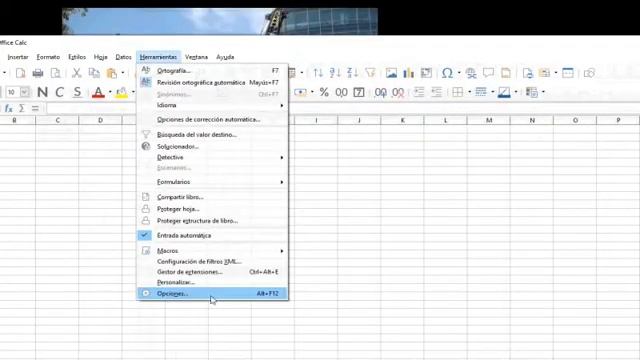Click the Delete Decimal Place icon

pyautogui.click(x=398, y=93)
